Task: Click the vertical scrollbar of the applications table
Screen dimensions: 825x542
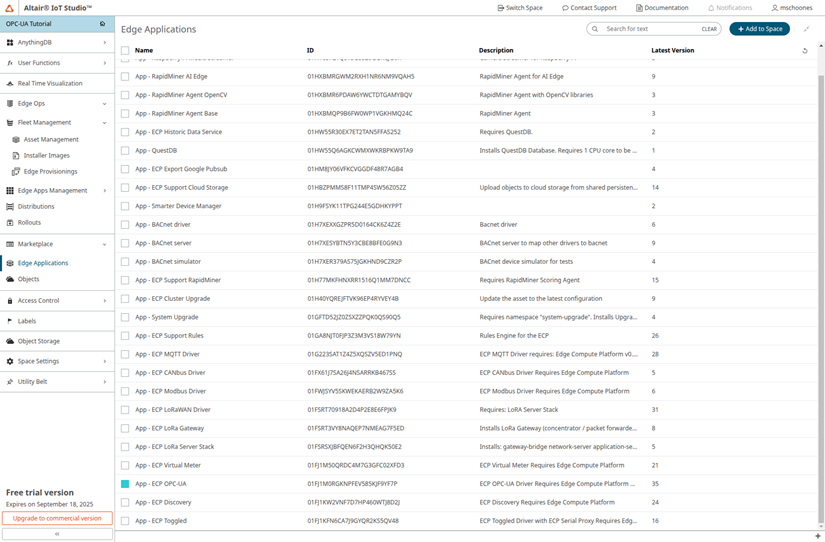Action: coord(821,300)
